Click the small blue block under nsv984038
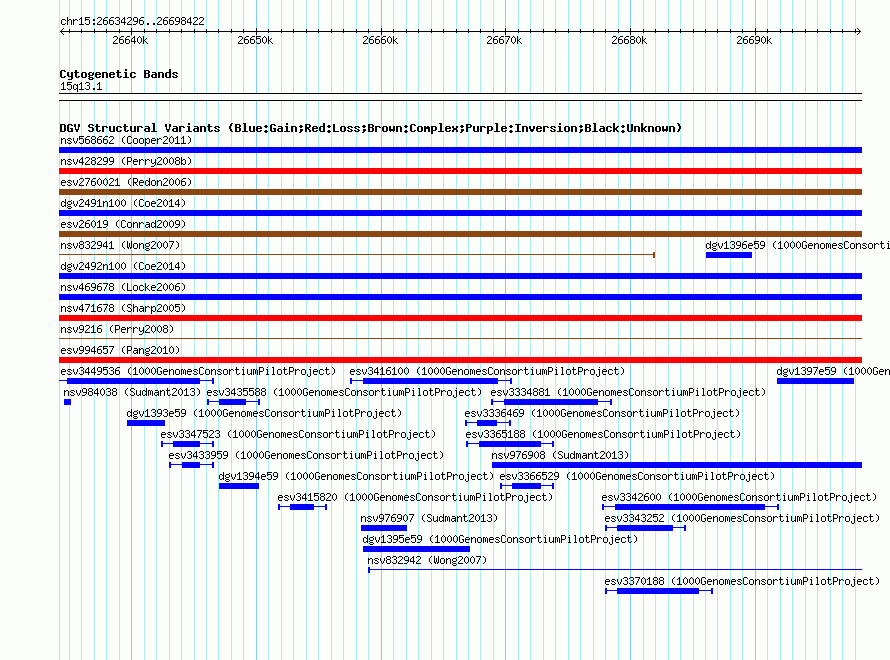 (x=68, y=402)
